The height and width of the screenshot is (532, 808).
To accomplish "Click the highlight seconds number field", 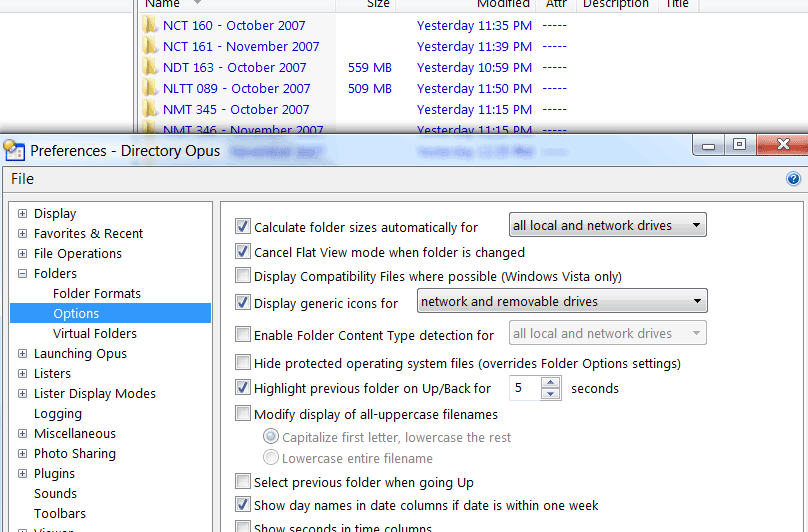I will click(x=525, y=388).
